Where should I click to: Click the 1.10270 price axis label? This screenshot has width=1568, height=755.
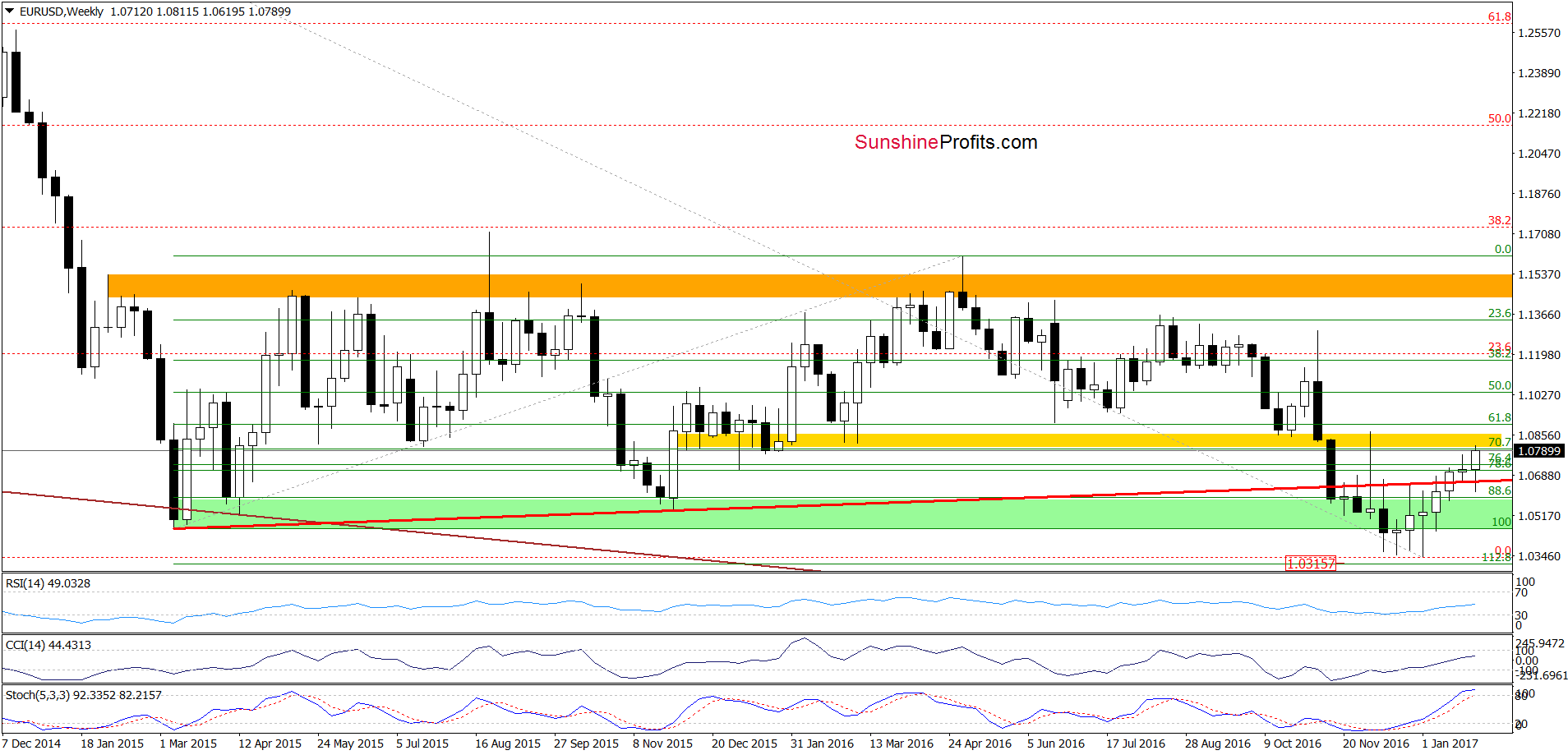[x=1539, y=395]
